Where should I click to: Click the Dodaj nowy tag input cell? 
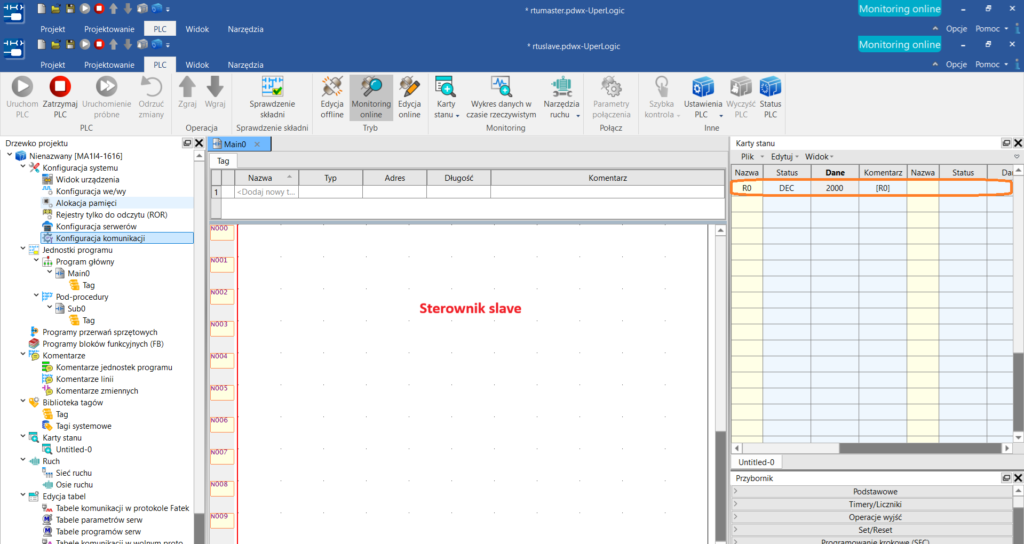(x=266, y=192)
